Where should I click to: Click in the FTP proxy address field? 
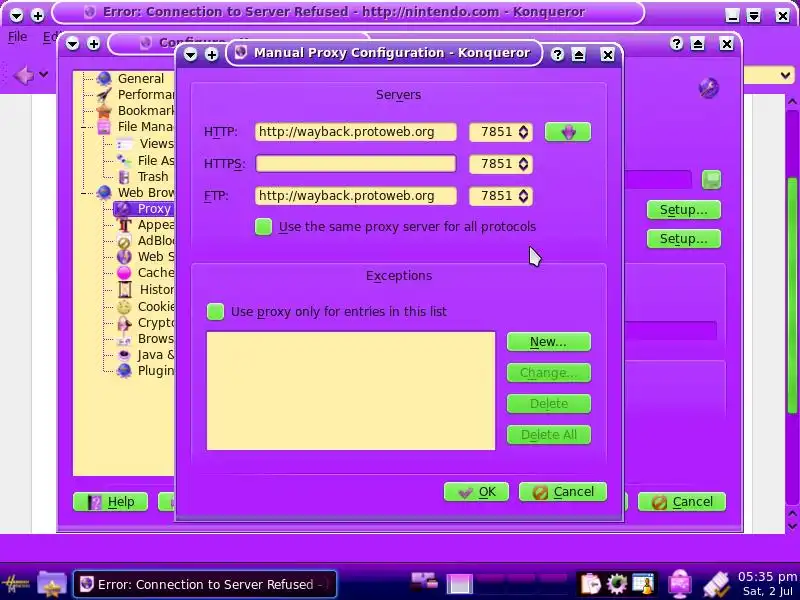tap(356, 196)
